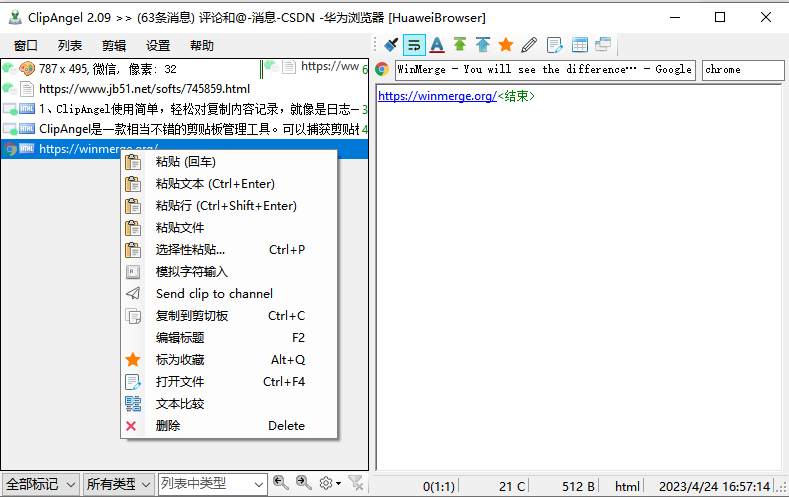Choose 打开文件 from context menu
Viewport: 789px width, 497px height.
coord(229,382)
